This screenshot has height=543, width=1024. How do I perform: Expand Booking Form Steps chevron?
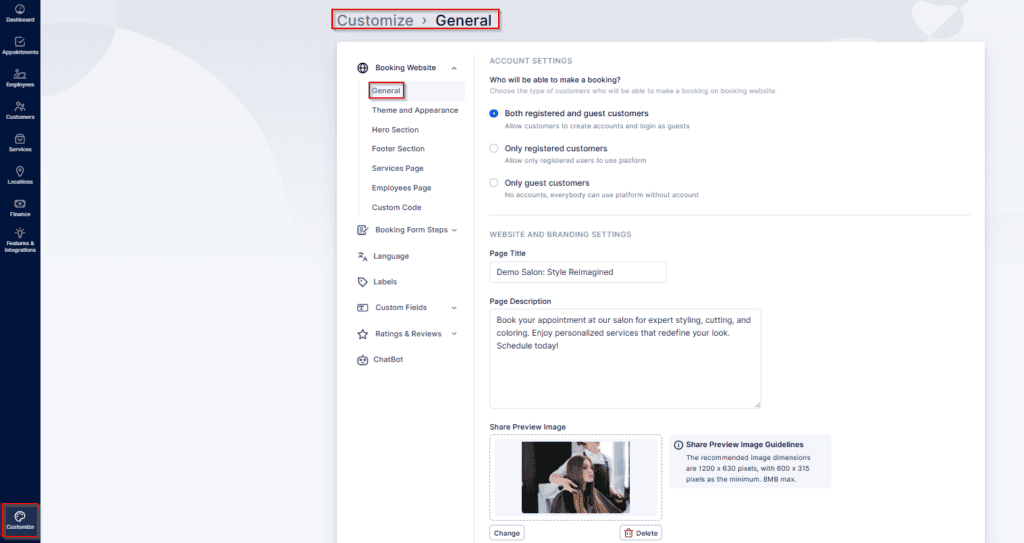coord(454,230)
